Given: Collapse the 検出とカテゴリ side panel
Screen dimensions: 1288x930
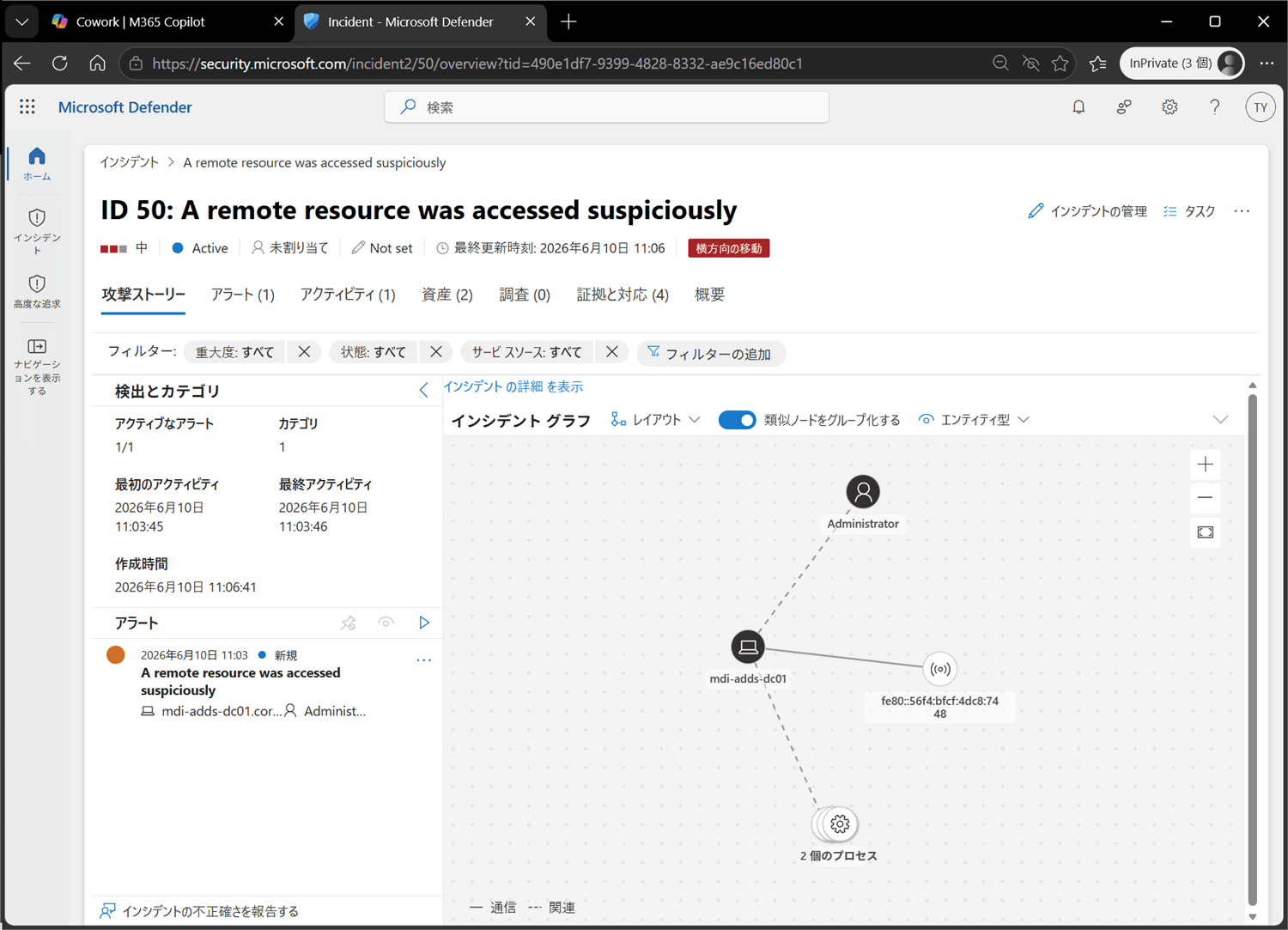Looking at the screenshot, I should 424,391.
